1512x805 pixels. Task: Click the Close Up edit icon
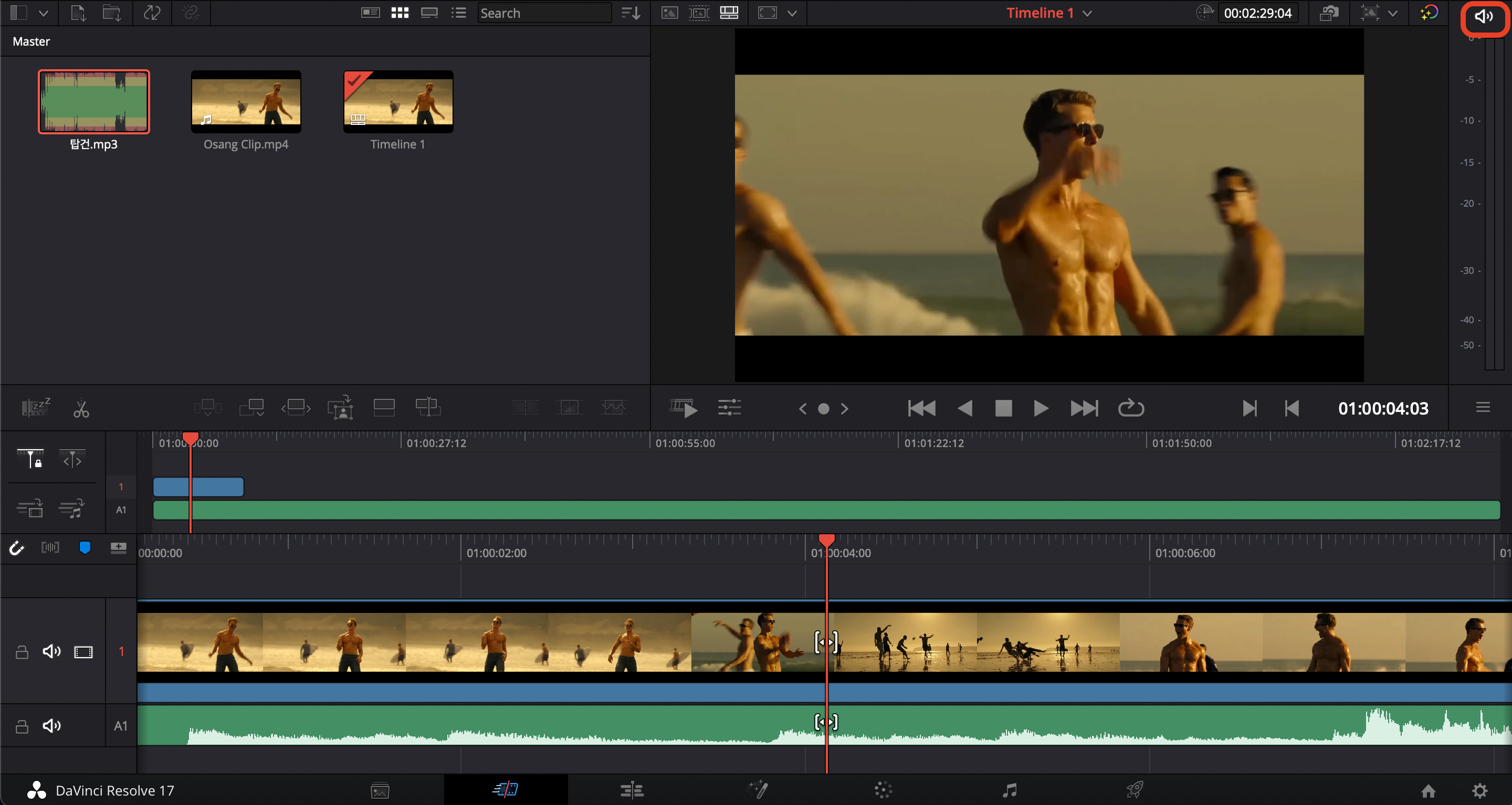pos(340,407)
